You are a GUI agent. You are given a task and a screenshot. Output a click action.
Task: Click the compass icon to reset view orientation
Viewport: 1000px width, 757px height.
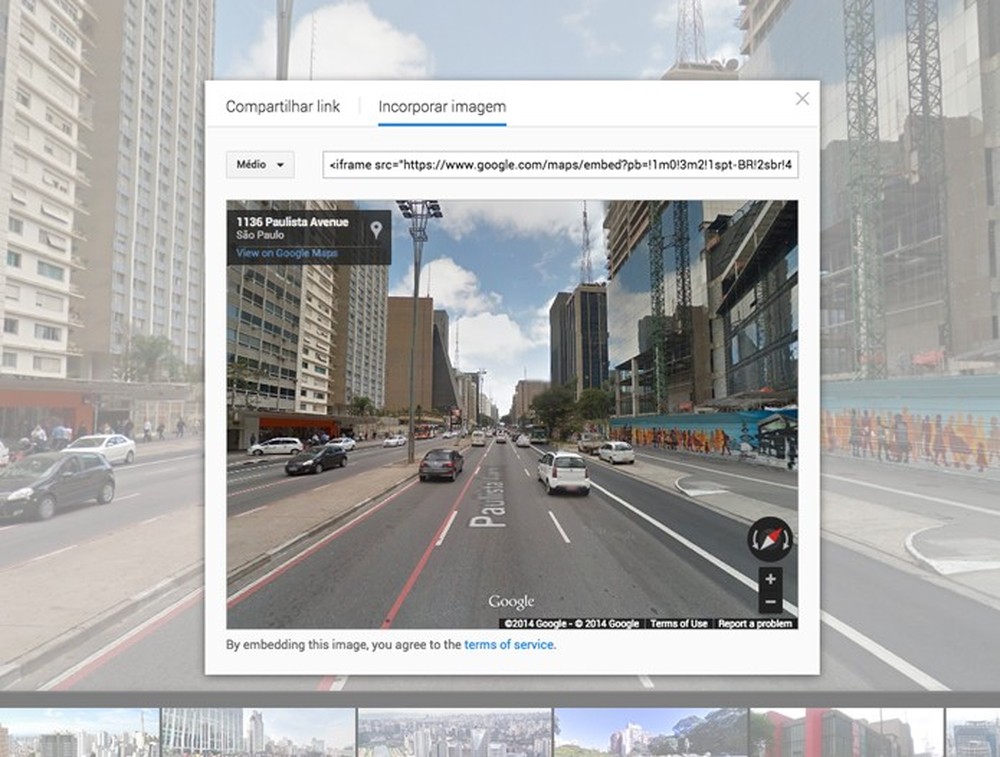click(x=768, y=540)
